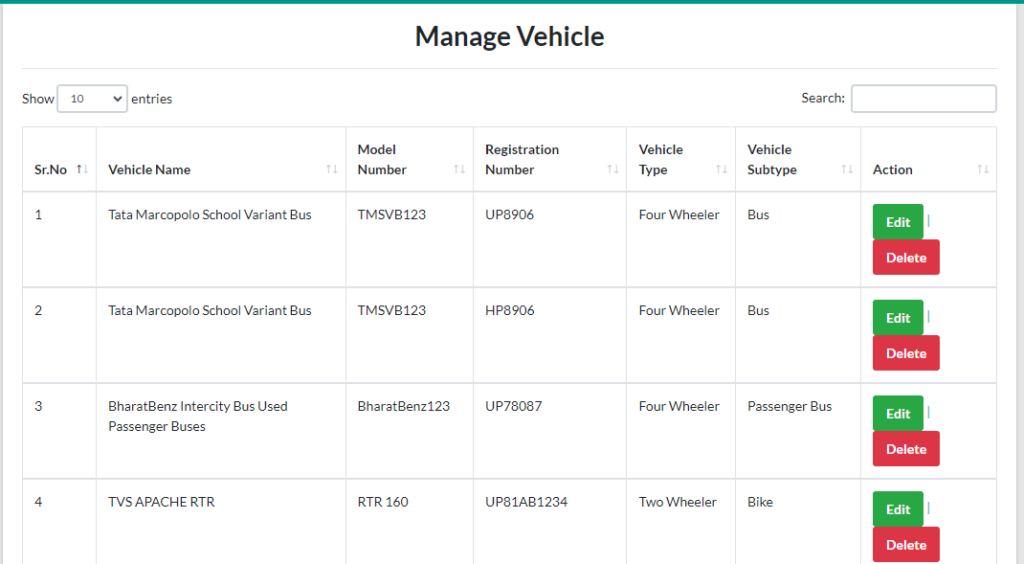
Task: Click registration number UP8906
Action: 509,215
